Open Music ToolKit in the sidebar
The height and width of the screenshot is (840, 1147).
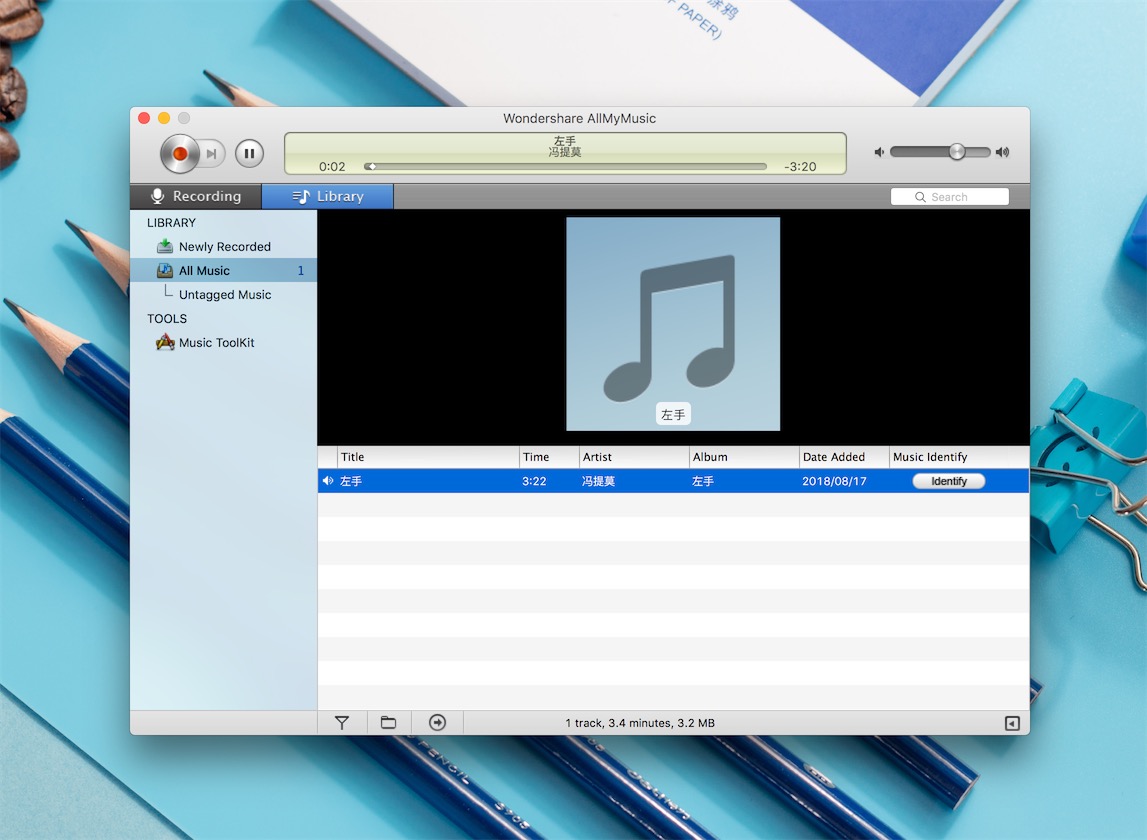pyautogui.click(x=216, y=343)
